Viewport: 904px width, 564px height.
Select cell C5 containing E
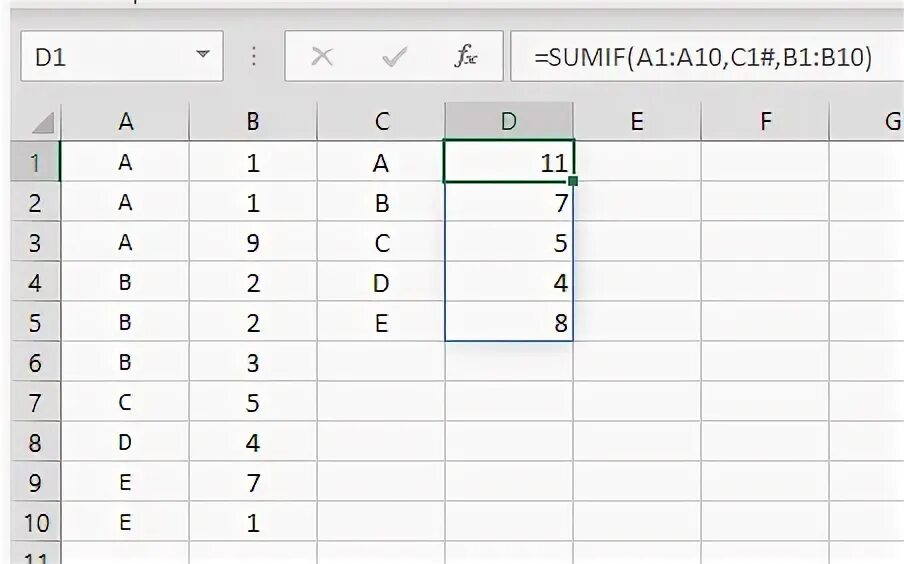pyautogui.click(x=381, y=322)
